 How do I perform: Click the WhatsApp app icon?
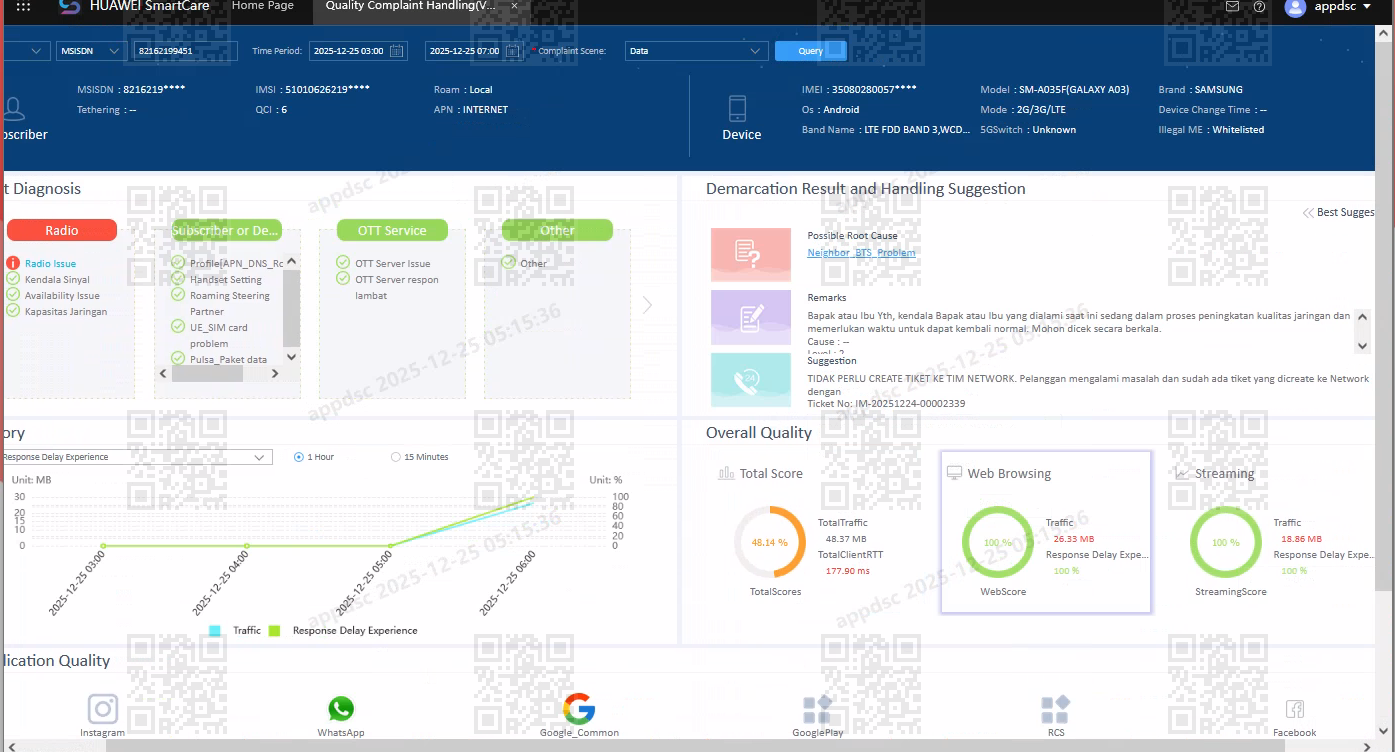[x=341, y=709]
